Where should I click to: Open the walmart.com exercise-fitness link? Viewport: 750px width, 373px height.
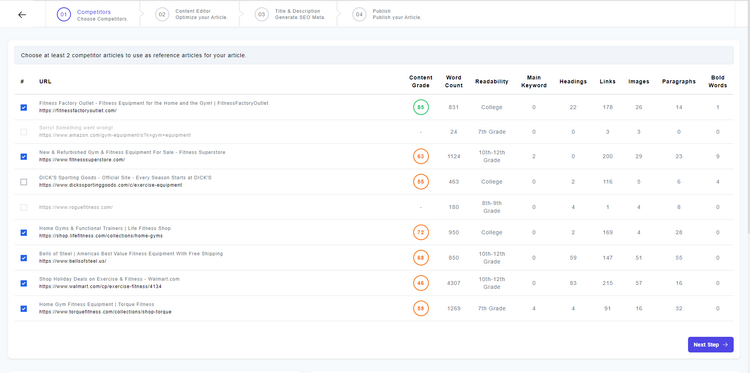tap(100, 287)
